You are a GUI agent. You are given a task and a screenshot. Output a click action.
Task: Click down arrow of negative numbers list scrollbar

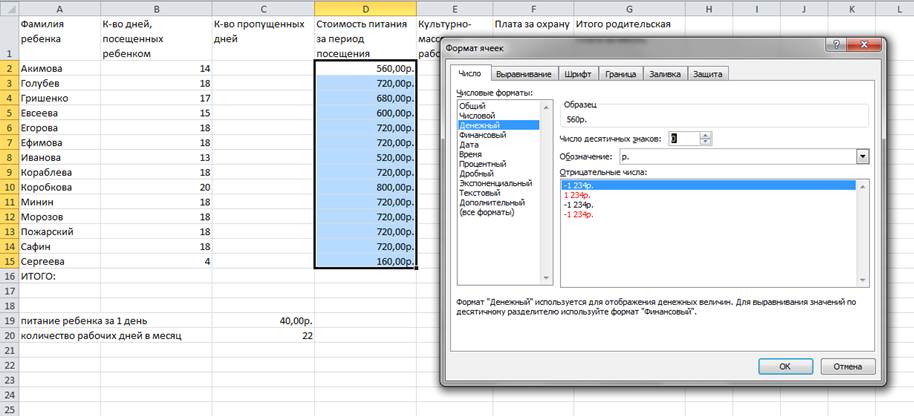pyautogui.click(x=863, y=280)
